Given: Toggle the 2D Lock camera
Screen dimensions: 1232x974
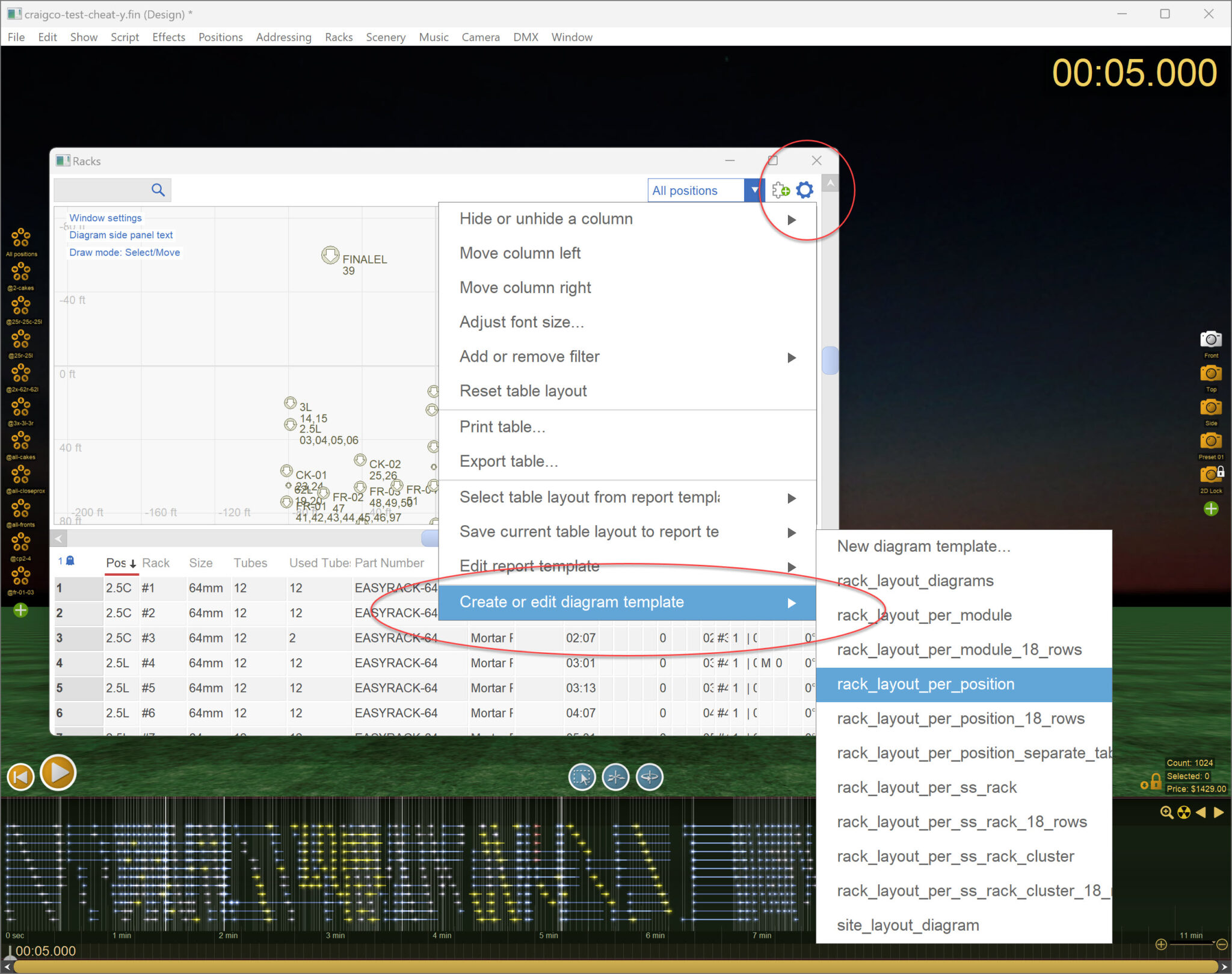Looking at the screenshot, I should 1210,475.
